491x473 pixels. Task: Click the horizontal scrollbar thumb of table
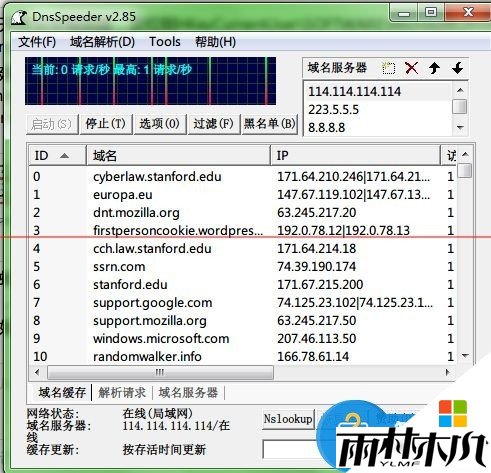(x=160, y=372)
